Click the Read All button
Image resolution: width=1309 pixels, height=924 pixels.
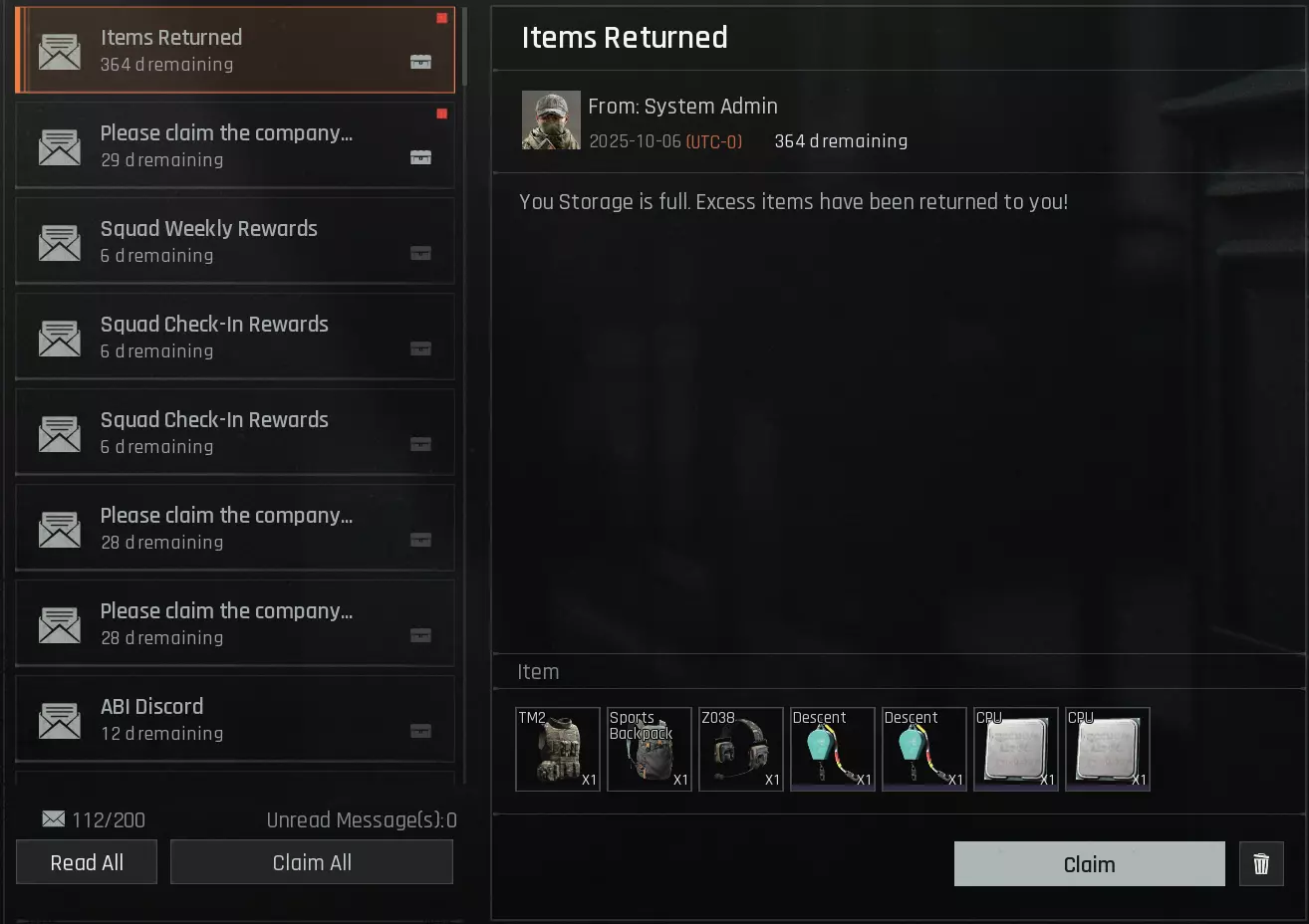click(87, 862)
